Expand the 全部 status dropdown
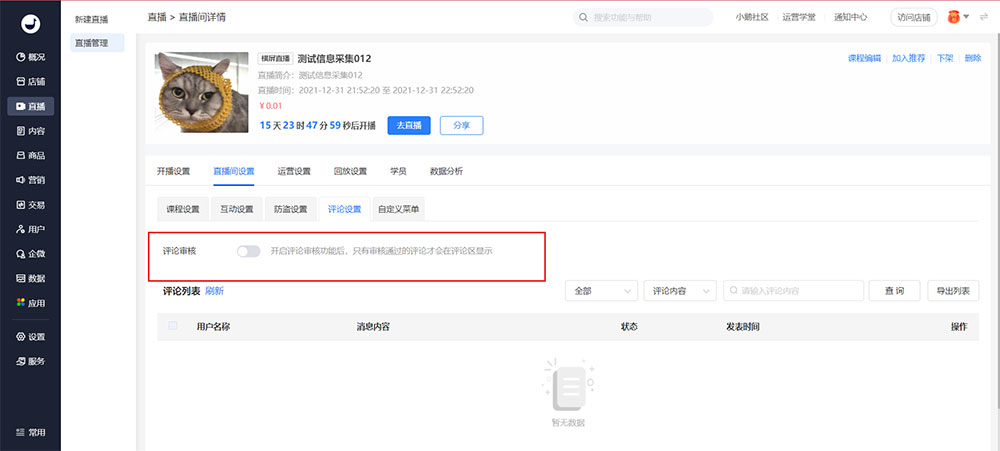 (x=601, y=290)
